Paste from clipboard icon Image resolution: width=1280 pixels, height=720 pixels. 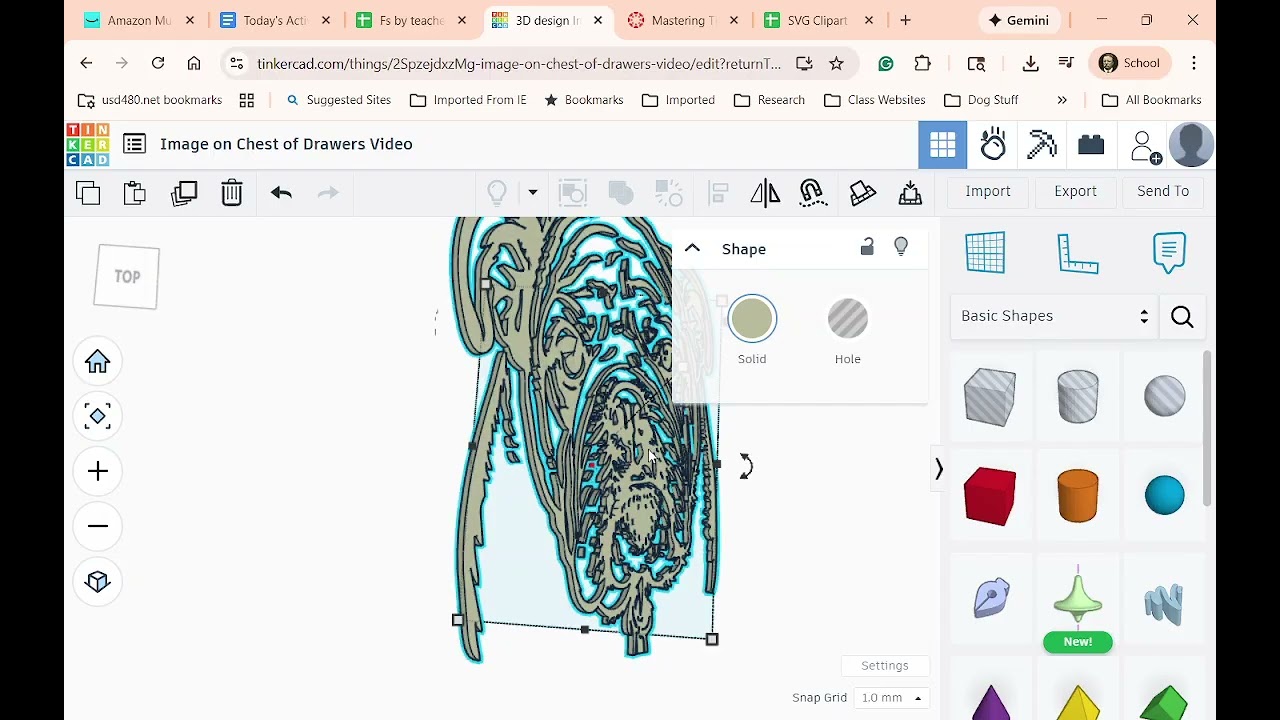pyautogui.click(x=135, y=193)
